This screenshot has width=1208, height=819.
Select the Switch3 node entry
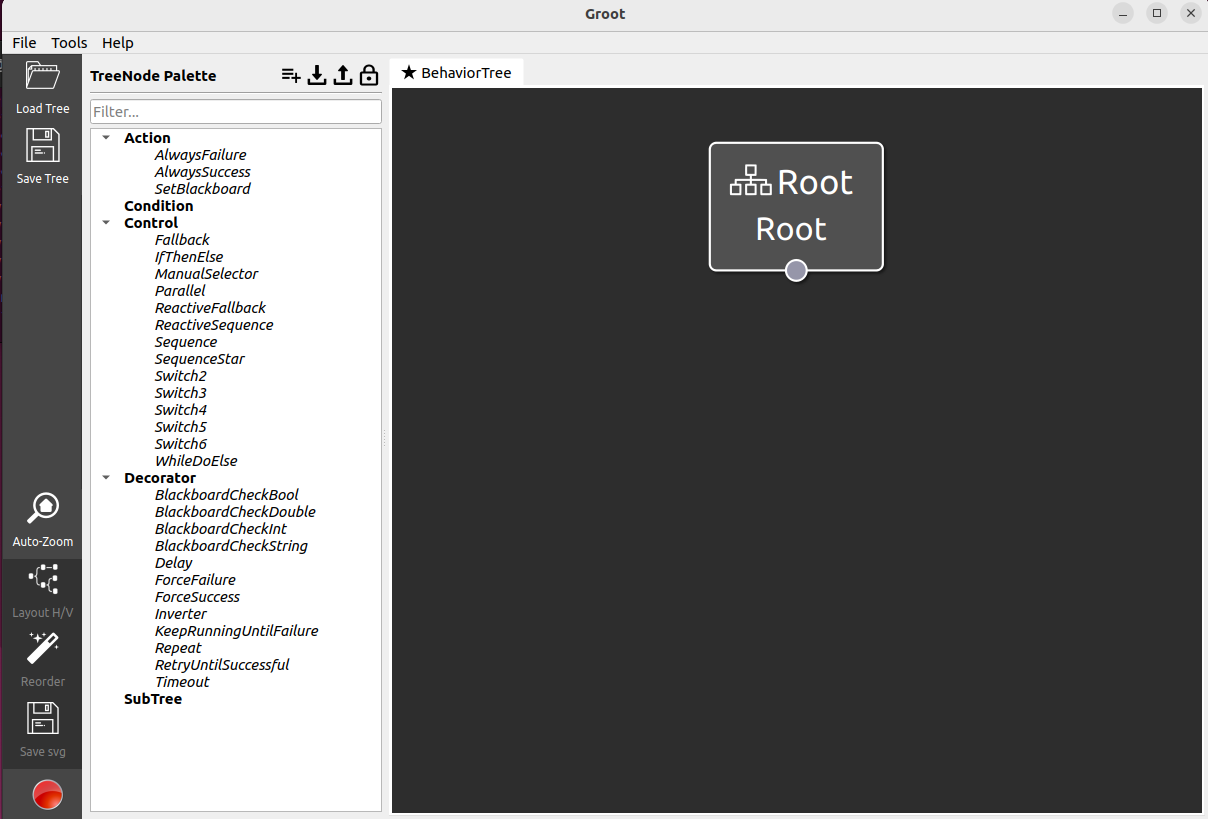click(181, 393)
